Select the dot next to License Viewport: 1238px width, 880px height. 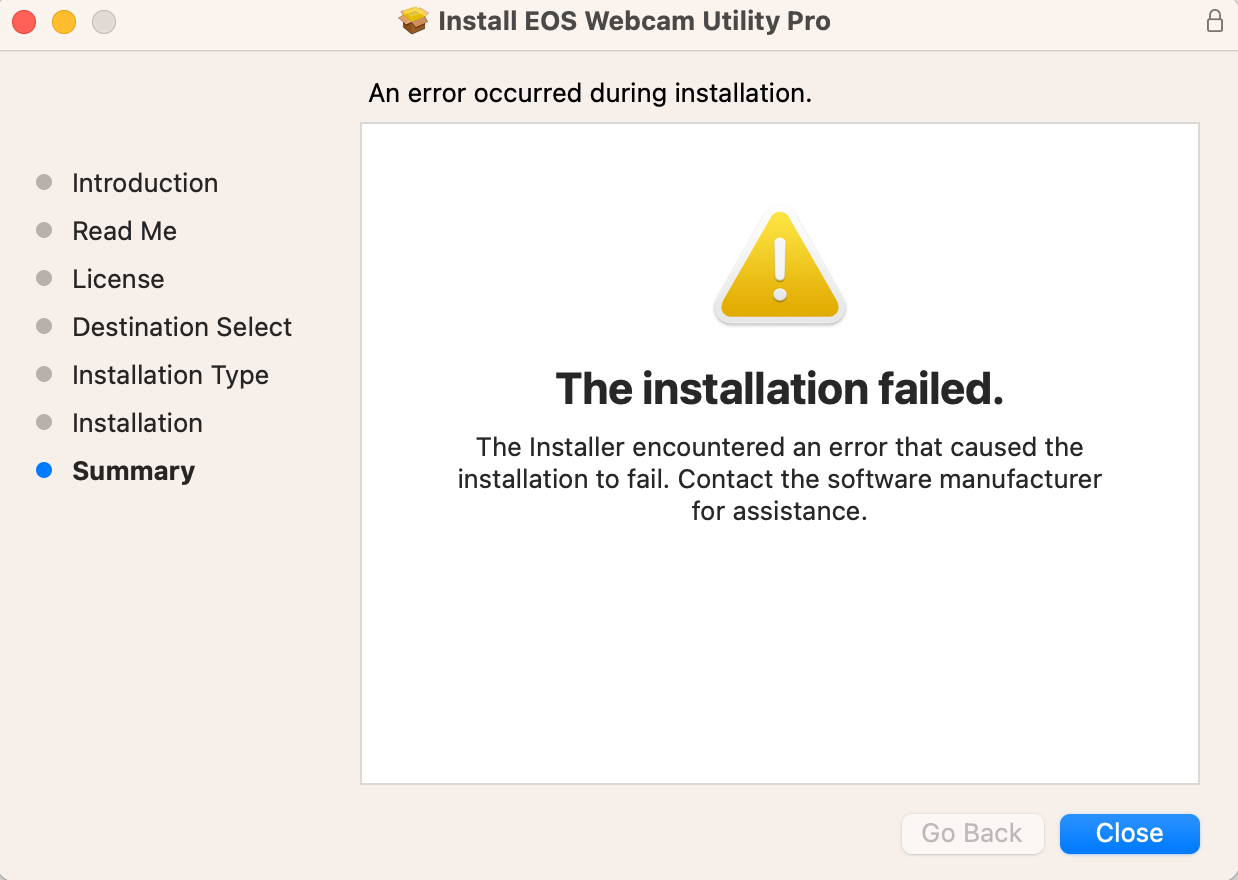44,278
